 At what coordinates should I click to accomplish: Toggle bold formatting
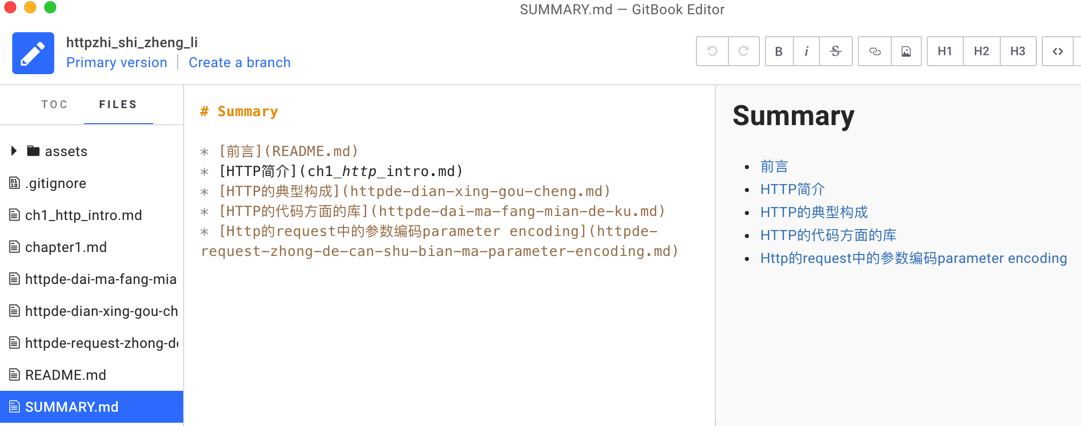coord(779,52)
